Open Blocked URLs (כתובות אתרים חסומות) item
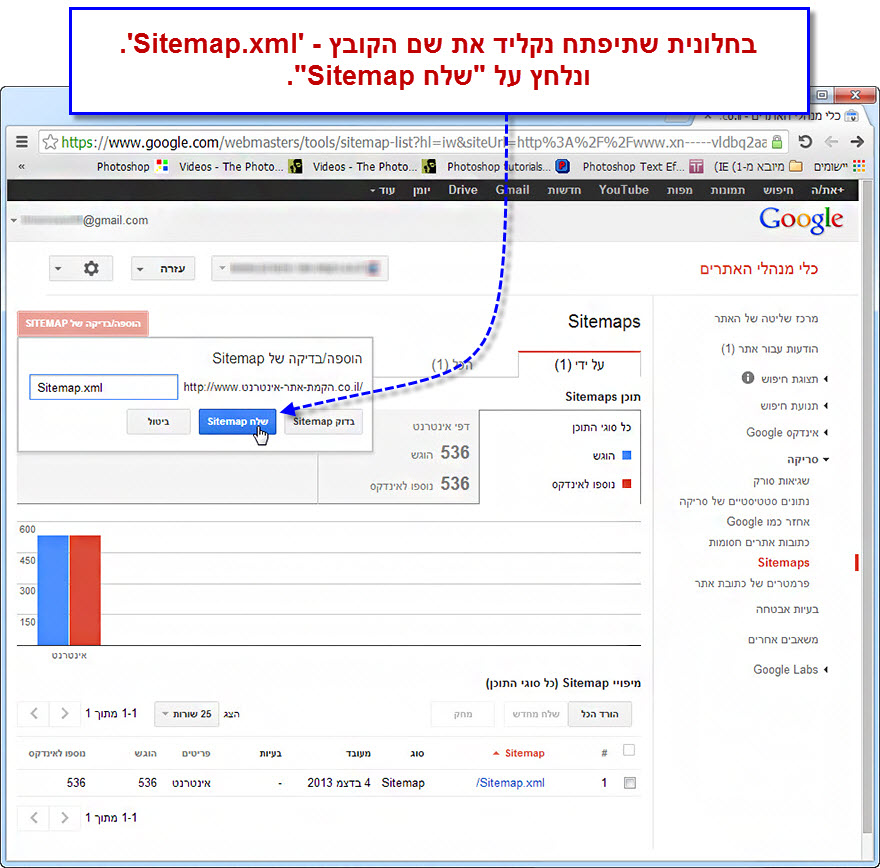880x868 pixels. pos(759,543)
